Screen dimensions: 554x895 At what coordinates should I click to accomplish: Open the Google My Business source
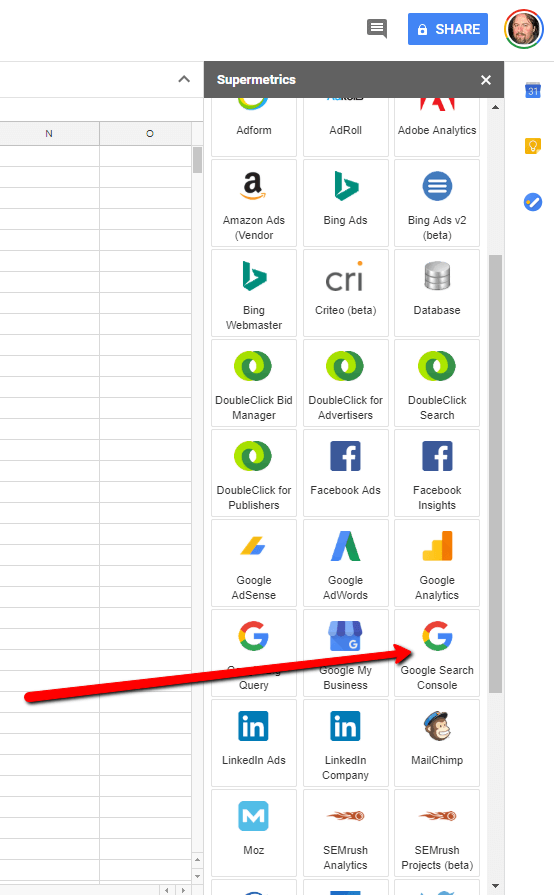click(x=345, y=652)
